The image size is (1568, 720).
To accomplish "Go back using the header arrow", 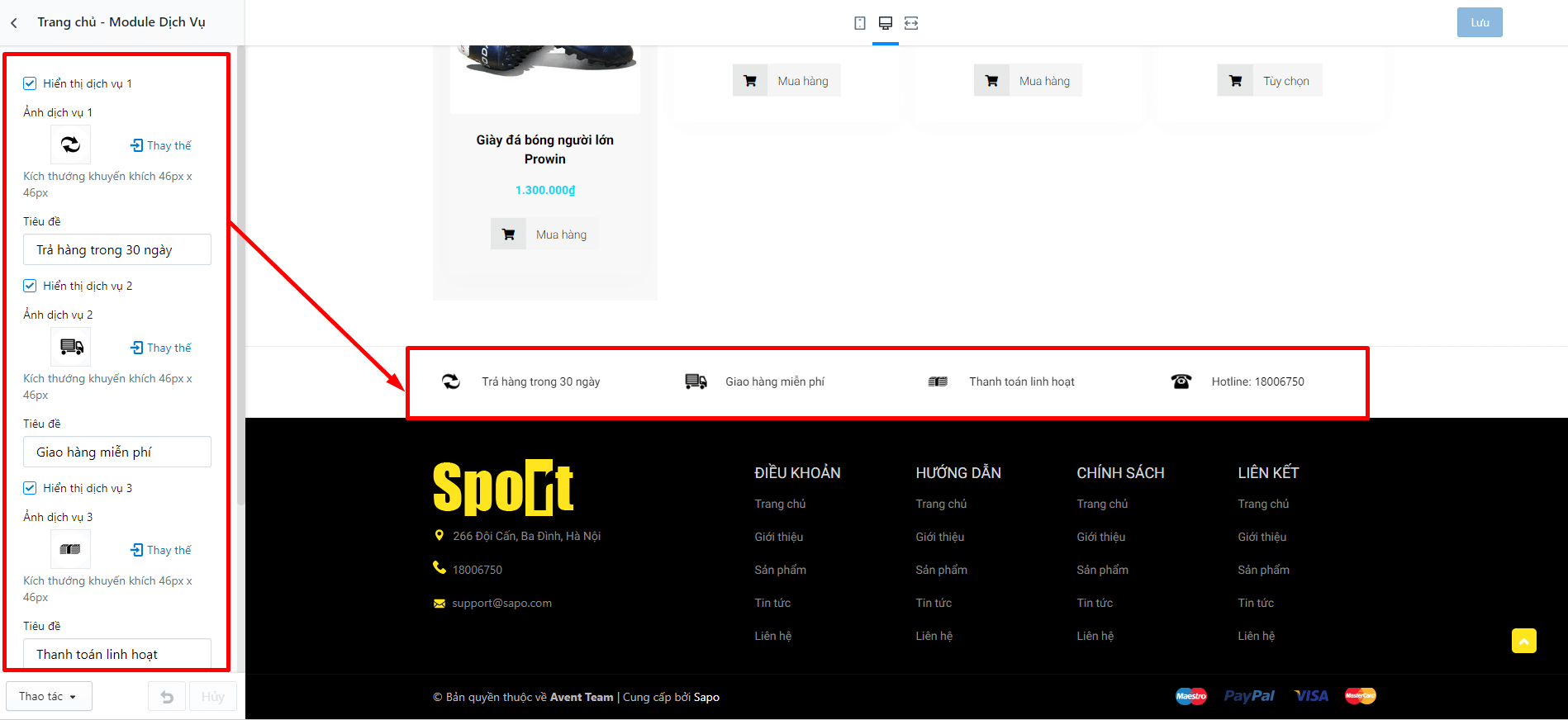I will coord(14,23).
